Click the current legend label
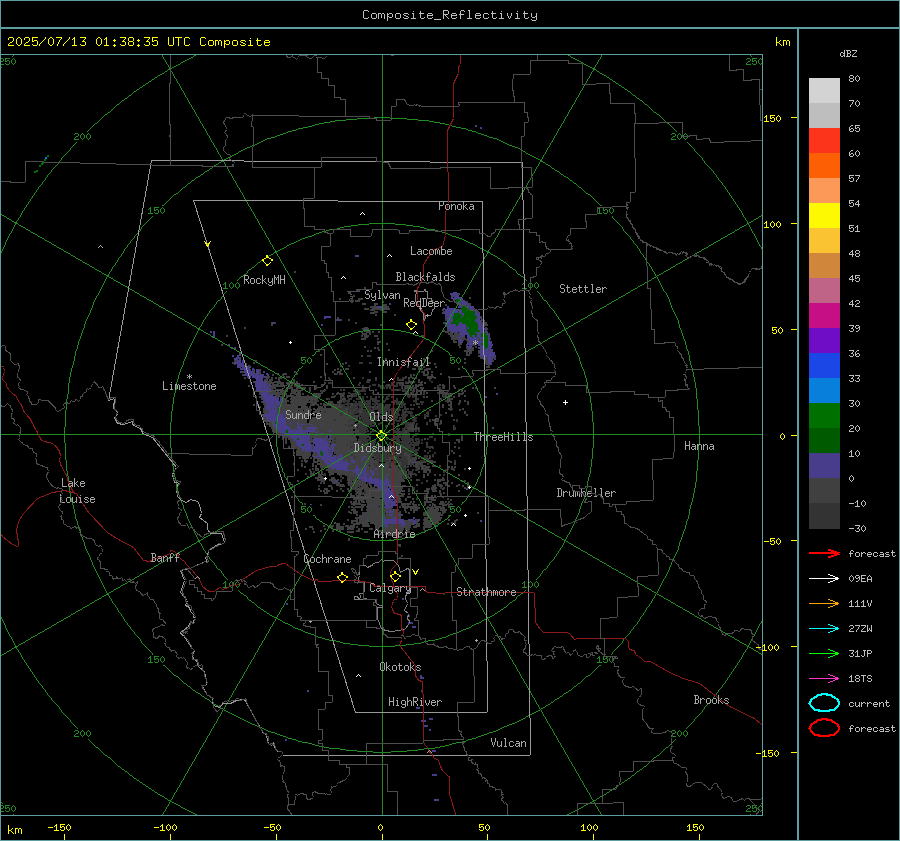The width and height of the screenshot is (900, 841). [x=869, y=704]
